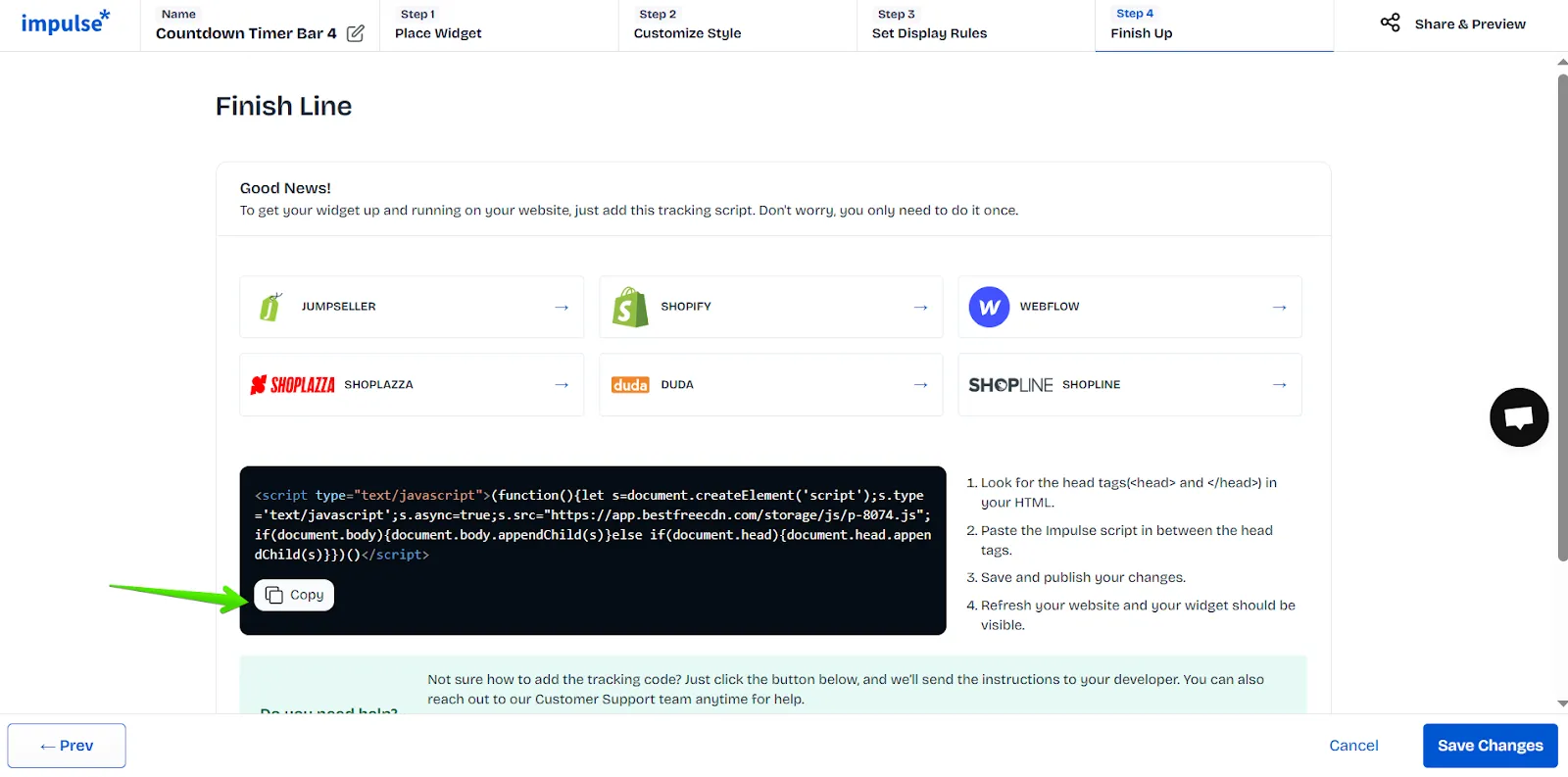The width and height of the screenshot is (1568, 777).
Task: Click instruction 'Save and publish your changes.'
Action: (1083, 578)
